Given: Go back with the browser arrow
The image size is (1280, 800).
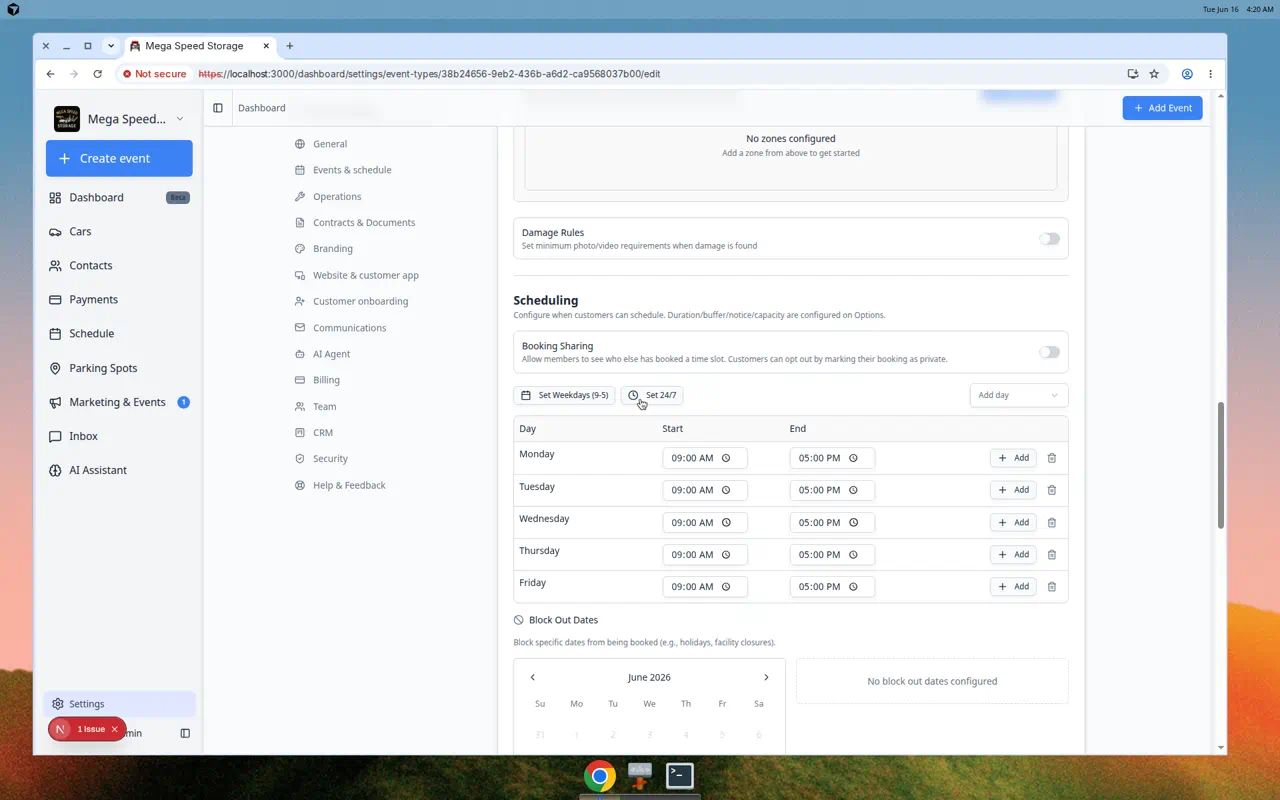Looking at the screenshot, I should (50, 74).
